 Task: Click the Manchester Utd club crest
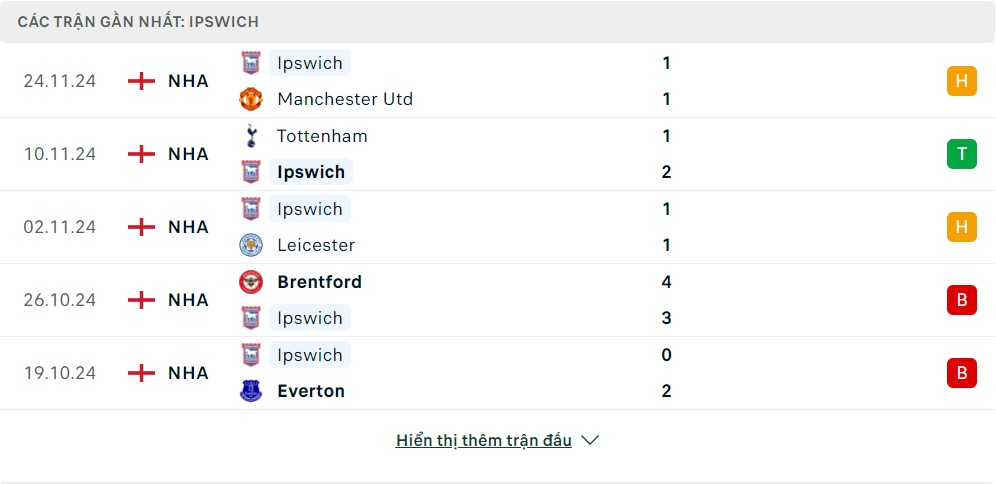[251, 99]
